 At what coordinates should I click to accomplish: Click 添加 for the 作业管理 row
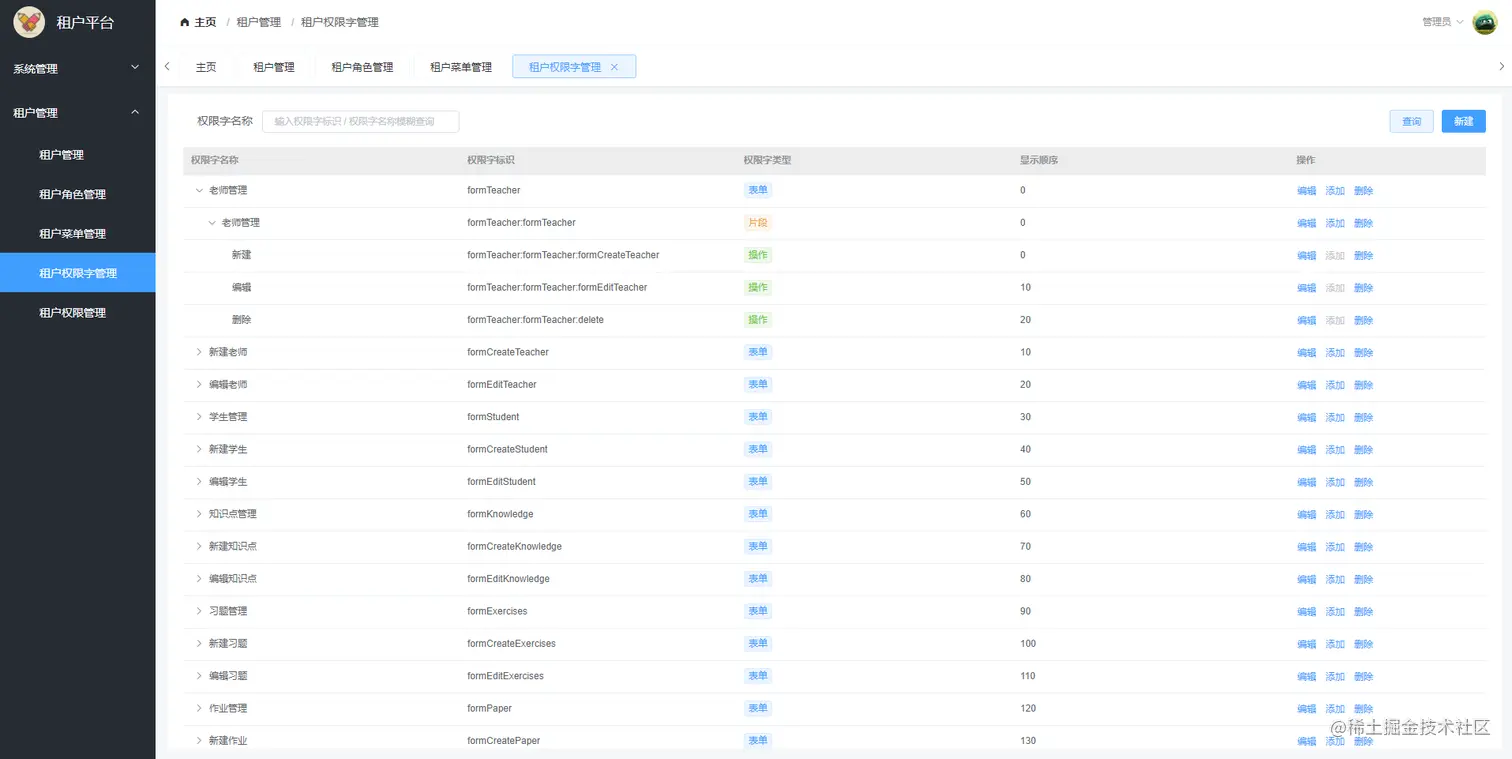click(1335, 709)
